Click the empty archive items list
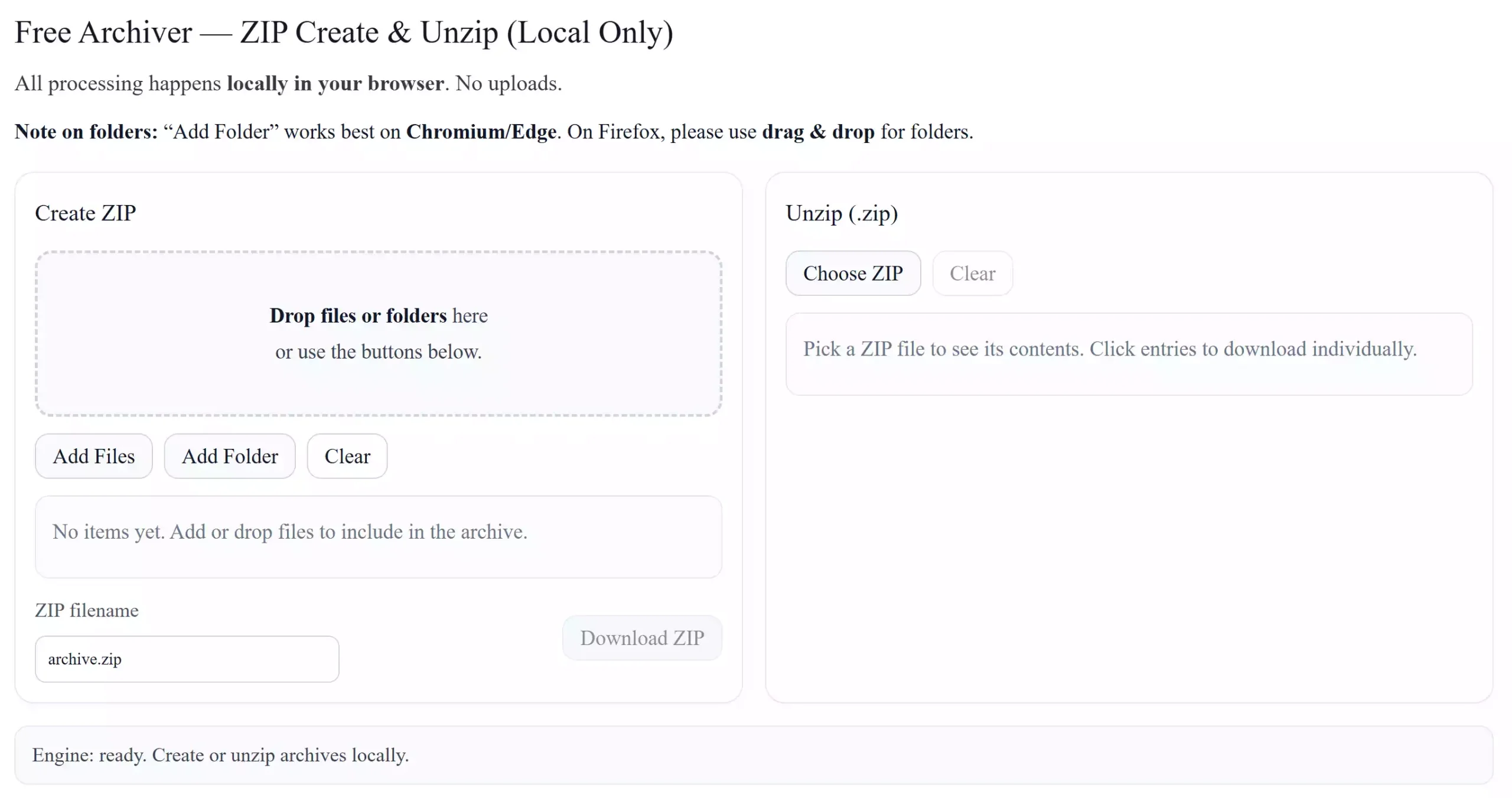The width and height of the screenshot is (1512, 798). 379,536
